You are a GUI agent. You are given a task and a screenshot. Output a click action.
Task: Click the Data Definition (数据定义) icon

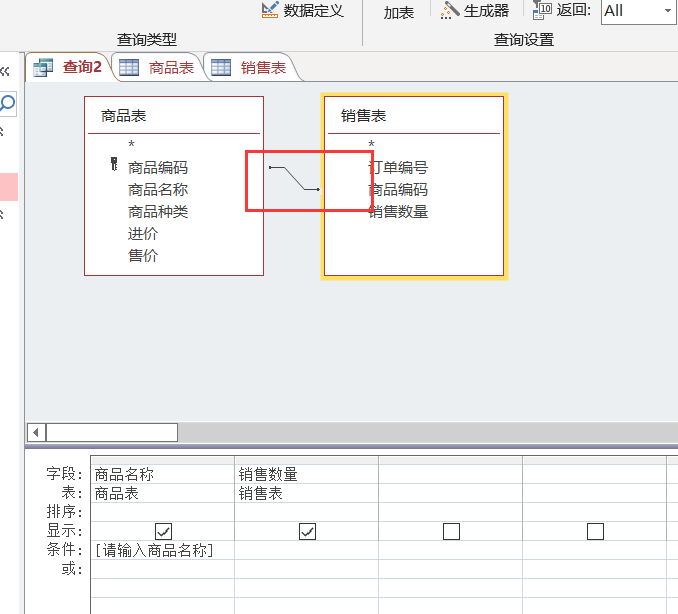(270, 10)
